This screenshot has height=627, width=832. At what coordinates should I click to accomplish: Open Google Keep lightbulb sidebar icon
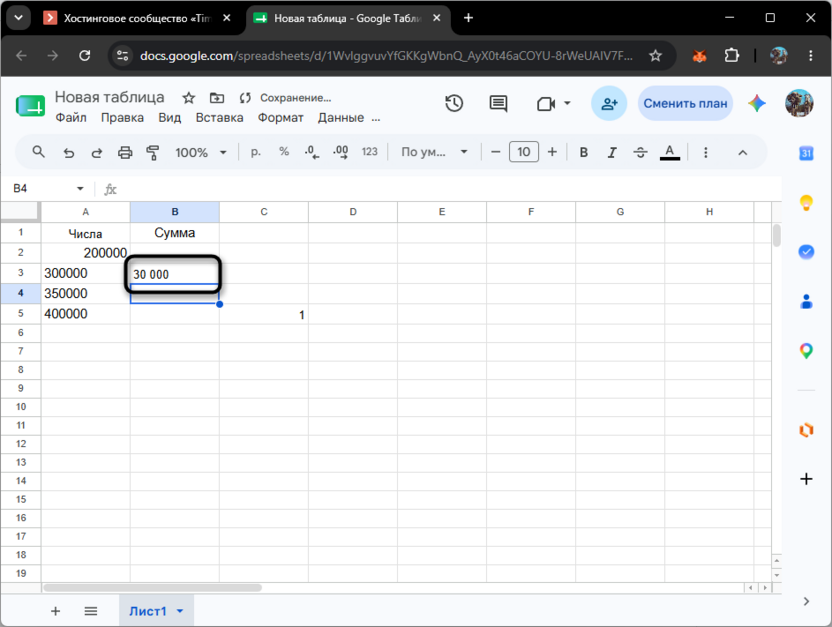pyautogui.click(x=806, y=203)
